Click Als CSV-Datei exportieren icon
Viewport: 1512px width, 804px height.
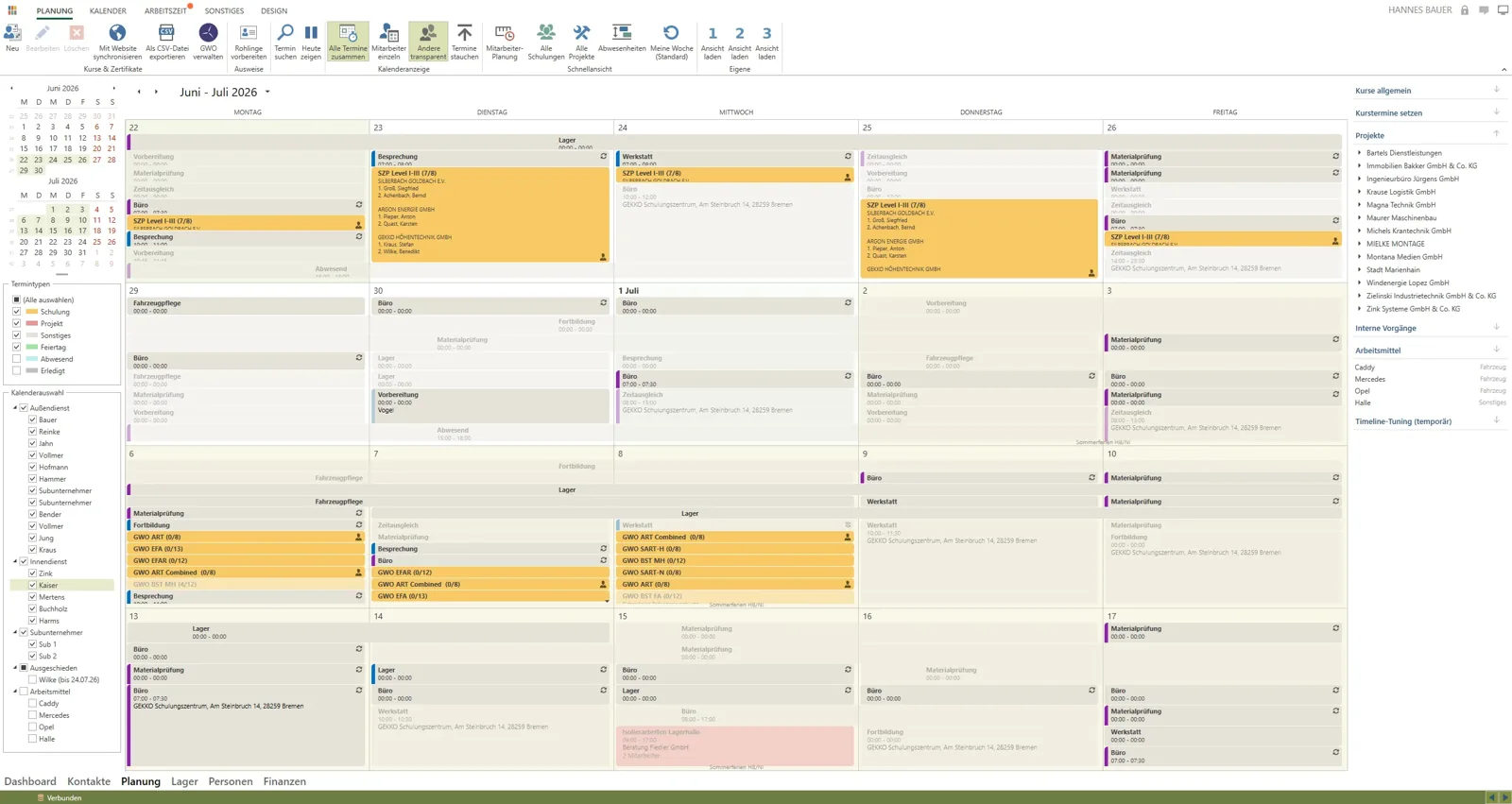click(x=166, y=35)
